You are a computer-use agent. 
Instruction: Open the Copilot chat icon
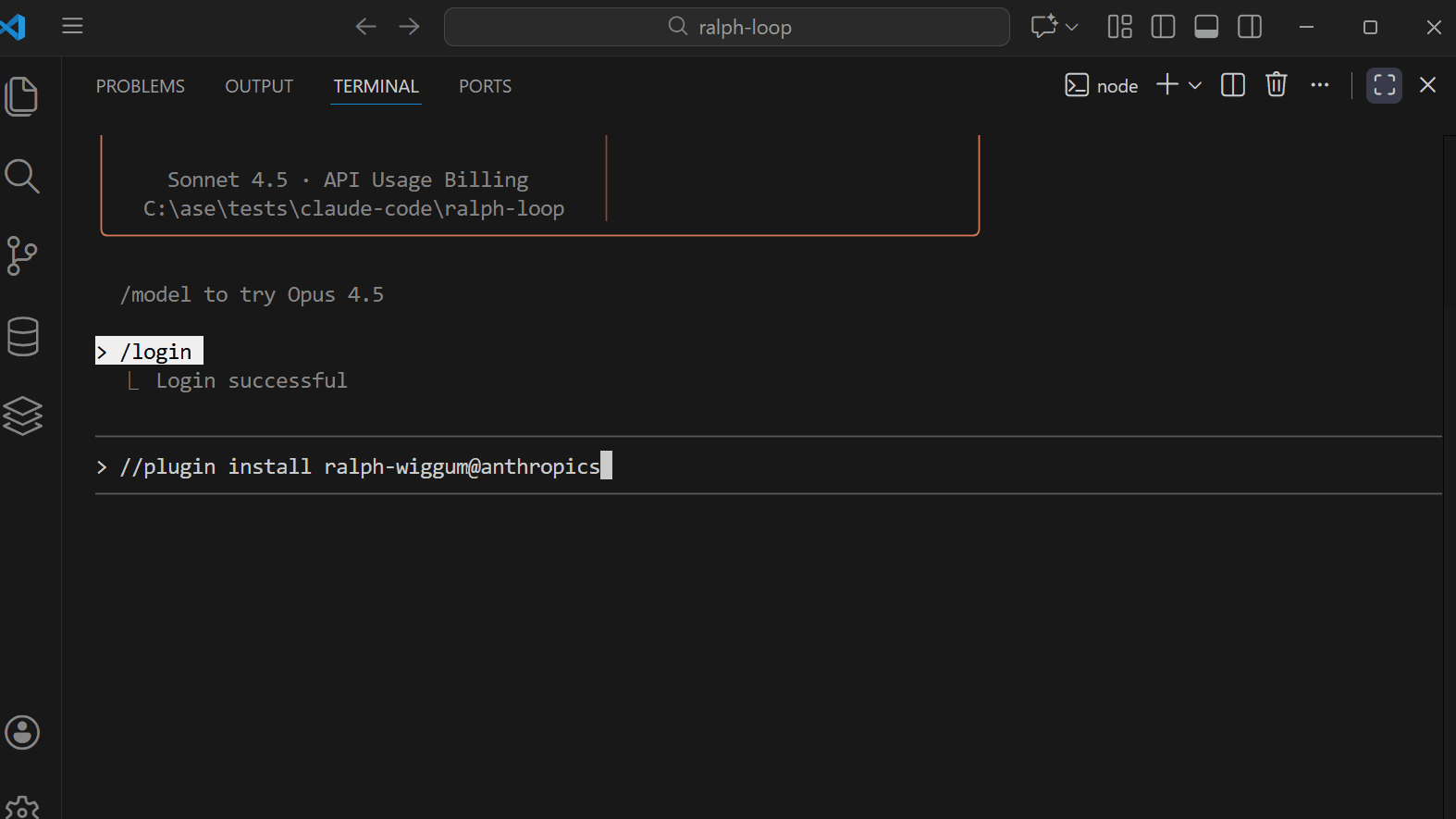(x=1043, y=27)
